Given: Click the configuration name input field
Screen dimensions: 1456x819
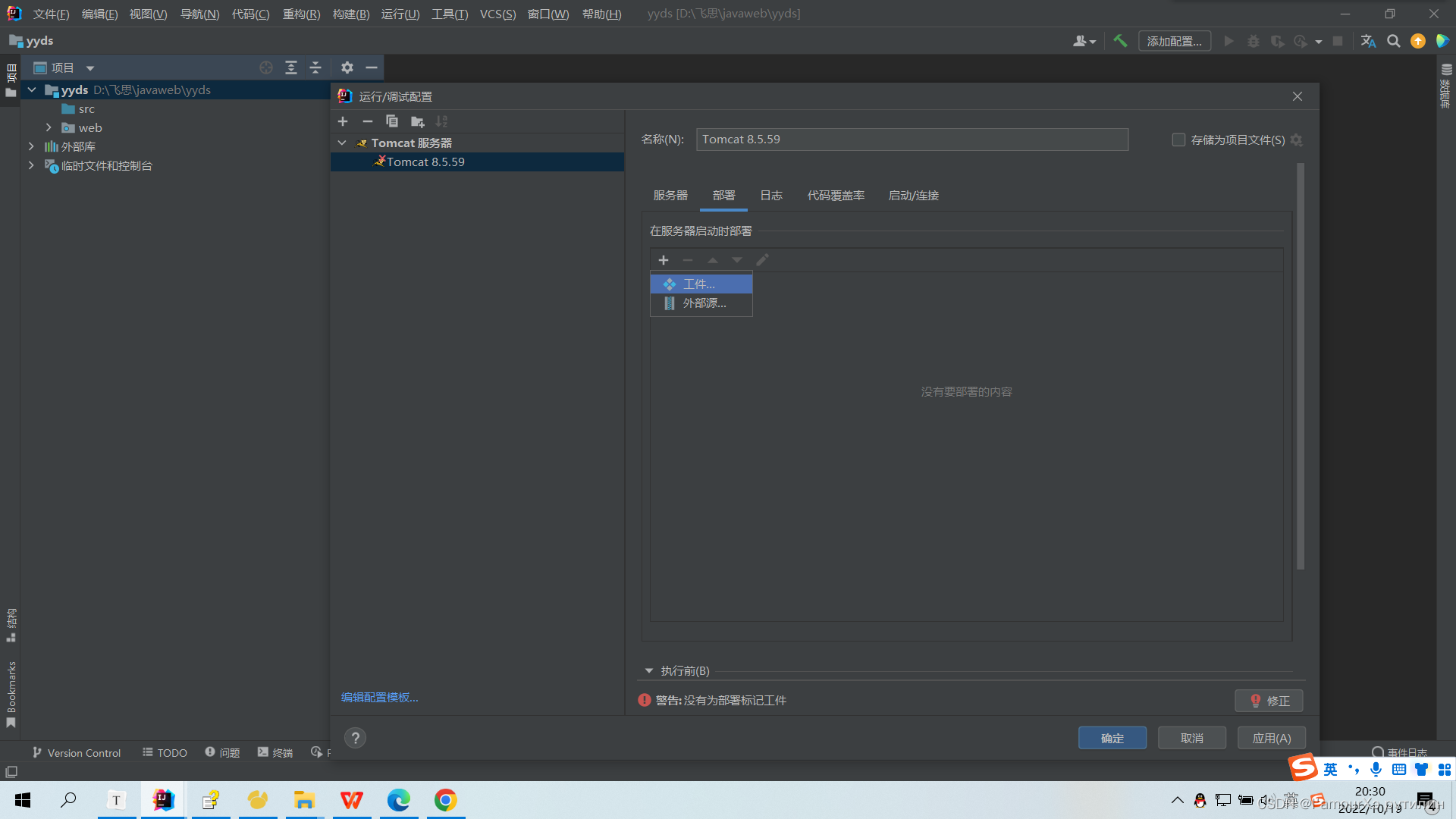Looking at the screenshot, I should click(x=912, y=140).
